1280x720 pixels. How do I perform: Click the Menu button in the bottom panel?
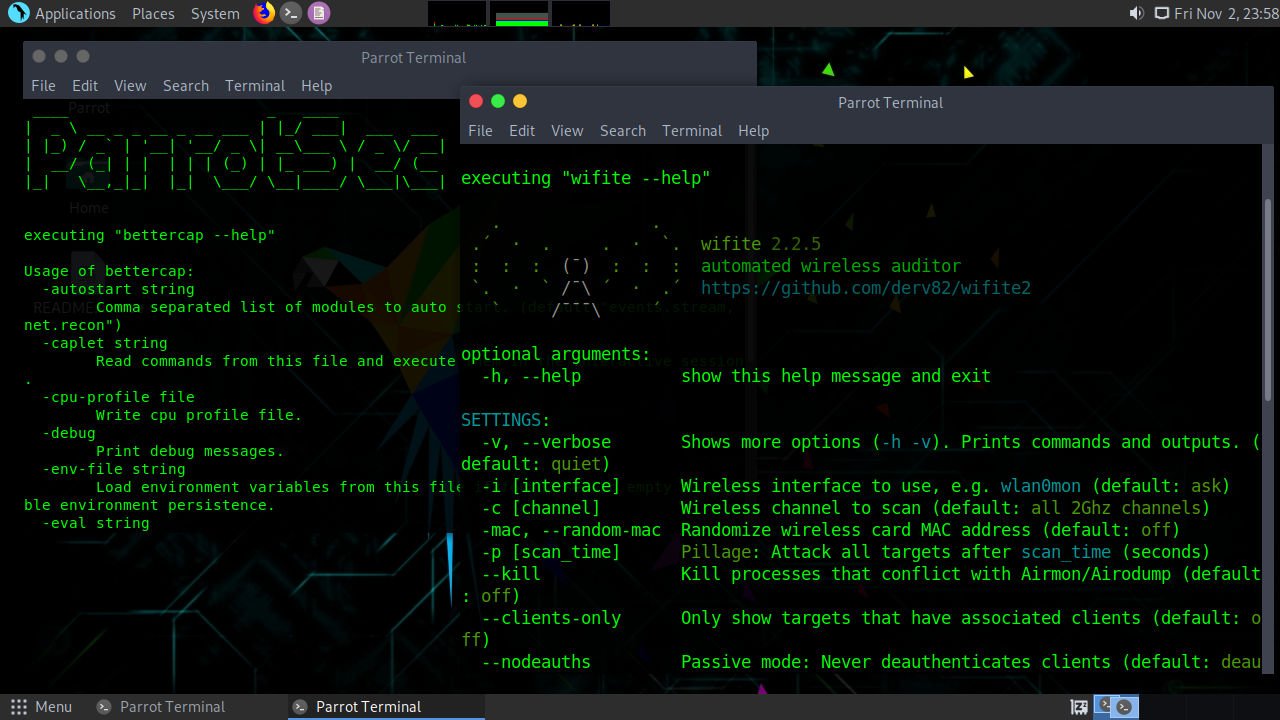coord(41,707)
